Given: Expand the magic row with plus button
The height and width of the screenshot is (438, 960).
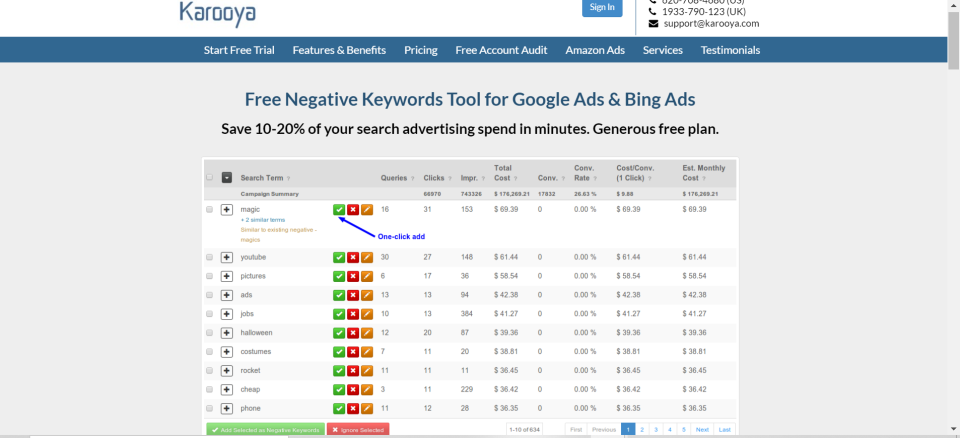Looking at the screenshot, I should (227, 210).
